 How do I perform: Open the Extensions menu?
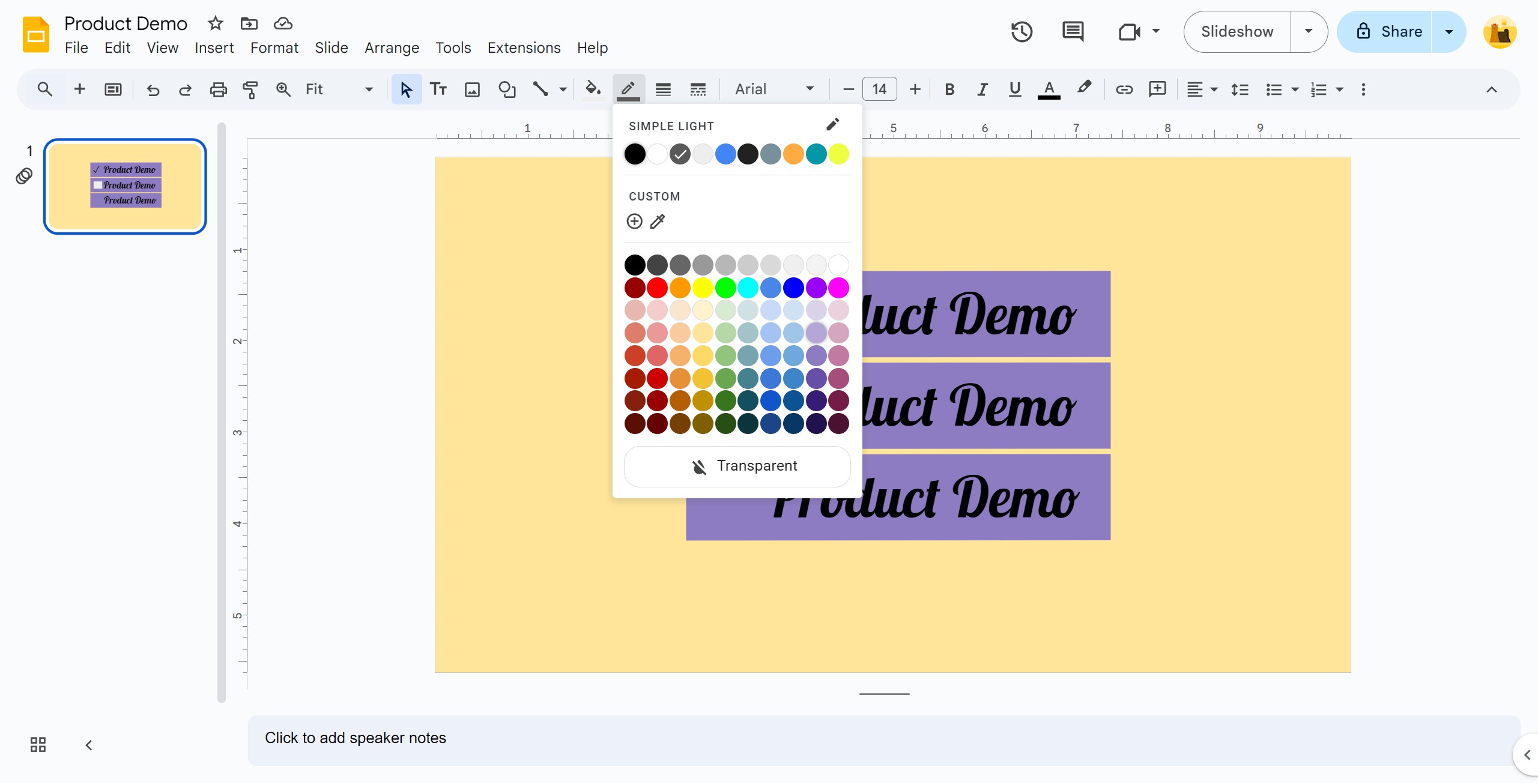click(x=524, y=48)
